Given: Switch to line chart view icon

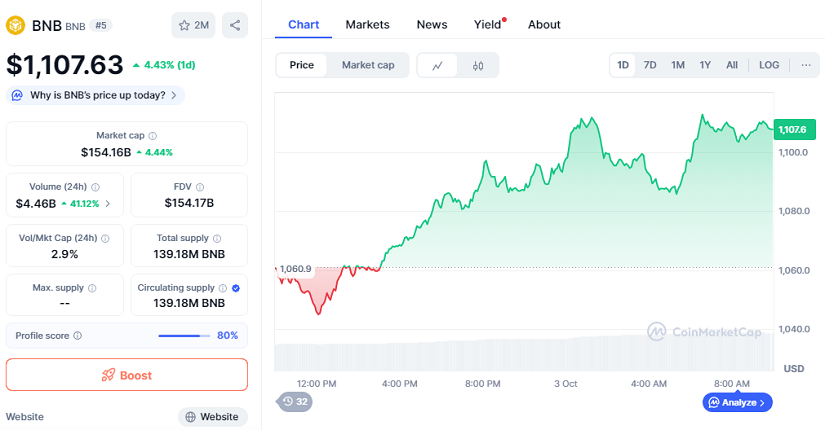Looking at the screenshot, I should 438,65.
